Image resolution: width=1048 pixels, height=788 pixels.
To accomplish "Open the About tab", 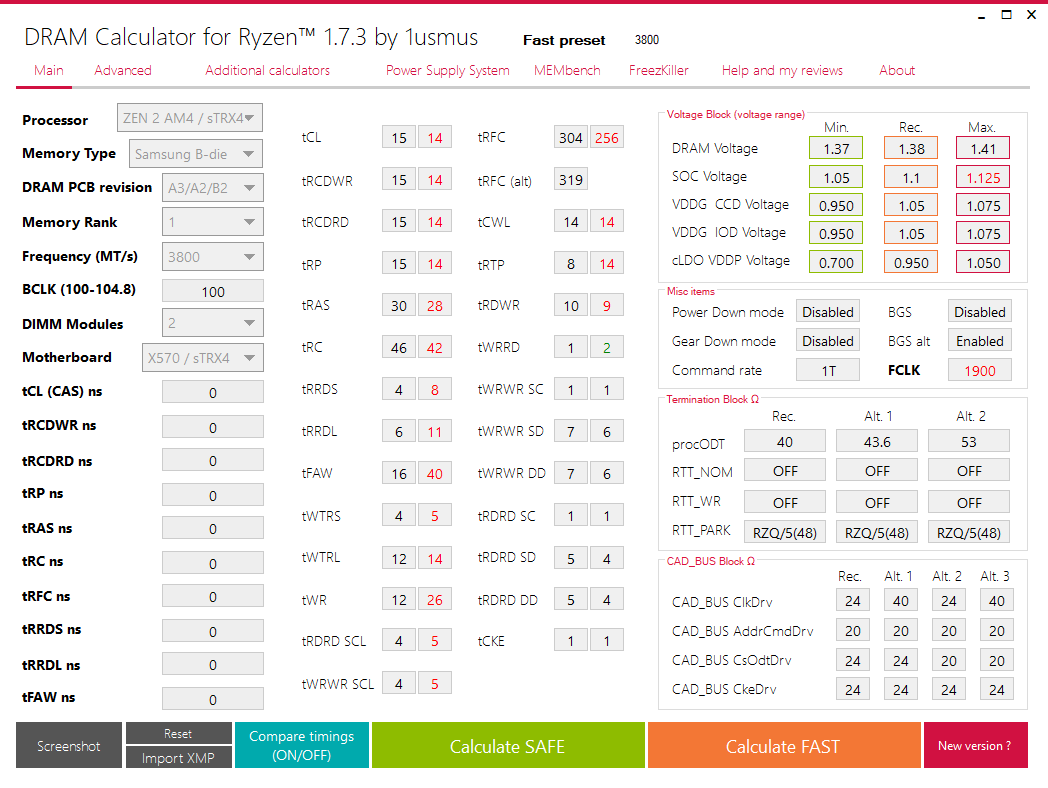I will pos(897,70).
